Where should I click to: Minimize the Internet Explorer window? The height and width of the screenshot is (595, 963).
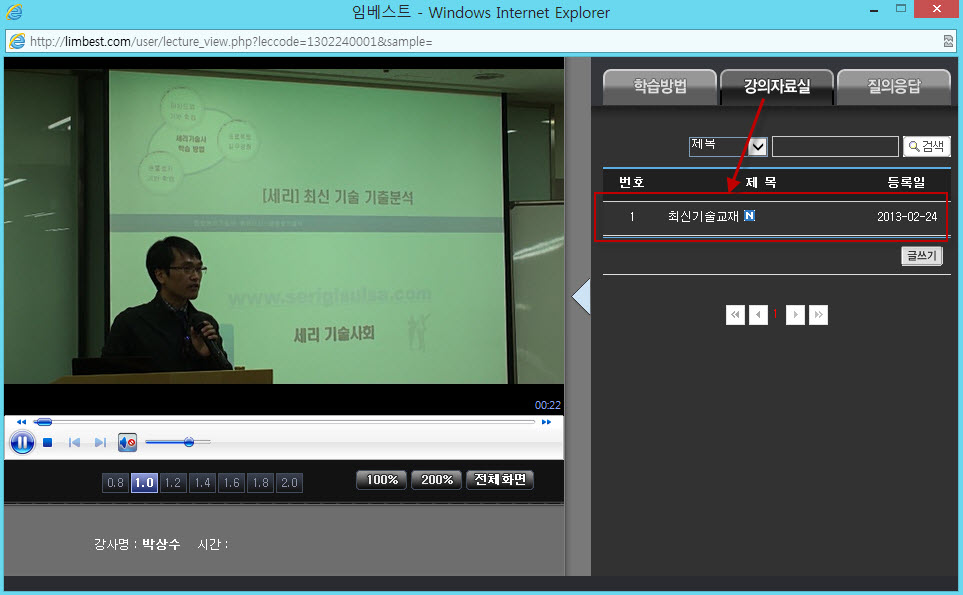873,10
